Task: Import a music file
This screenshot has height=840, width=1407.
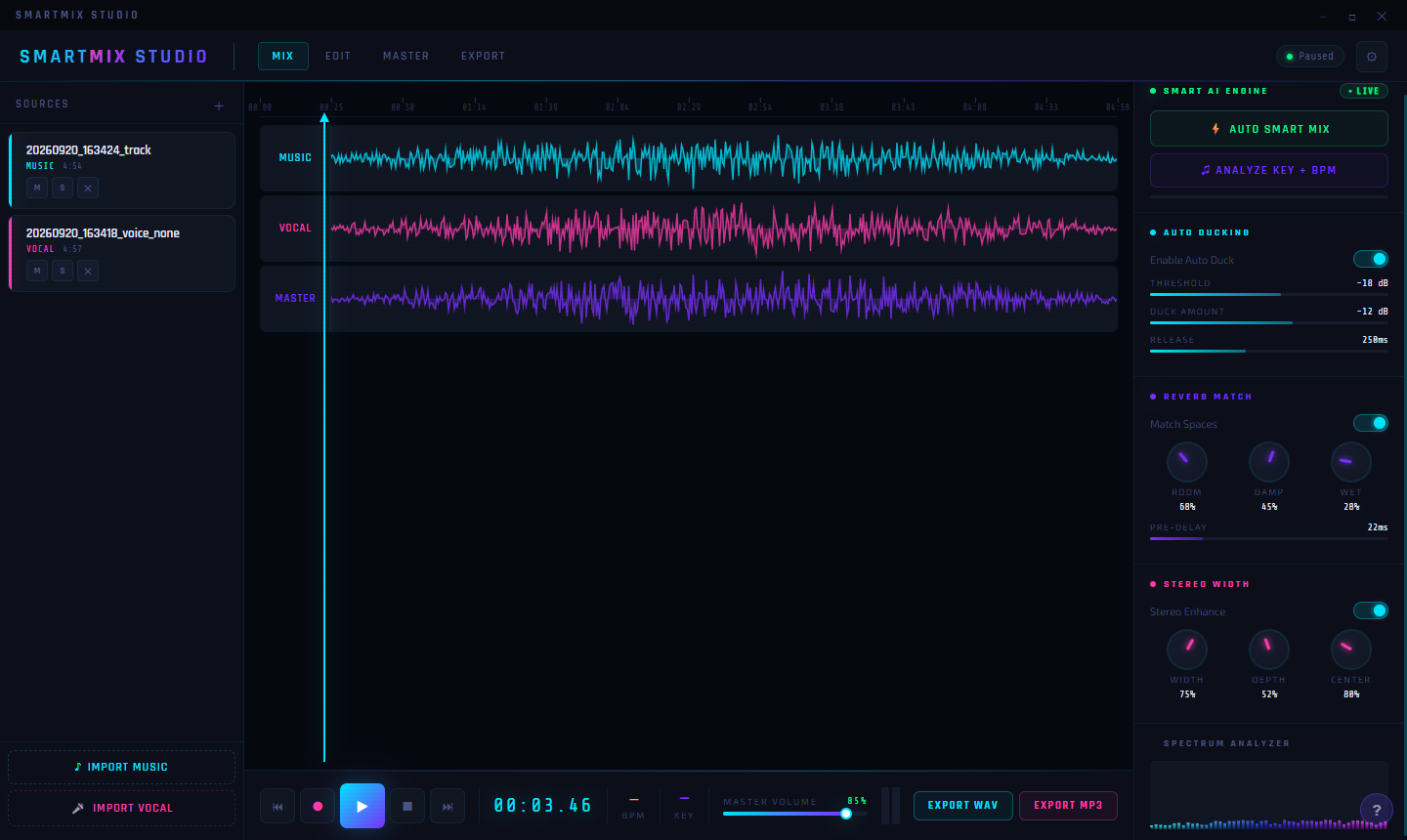Action: tap(122, 767)
